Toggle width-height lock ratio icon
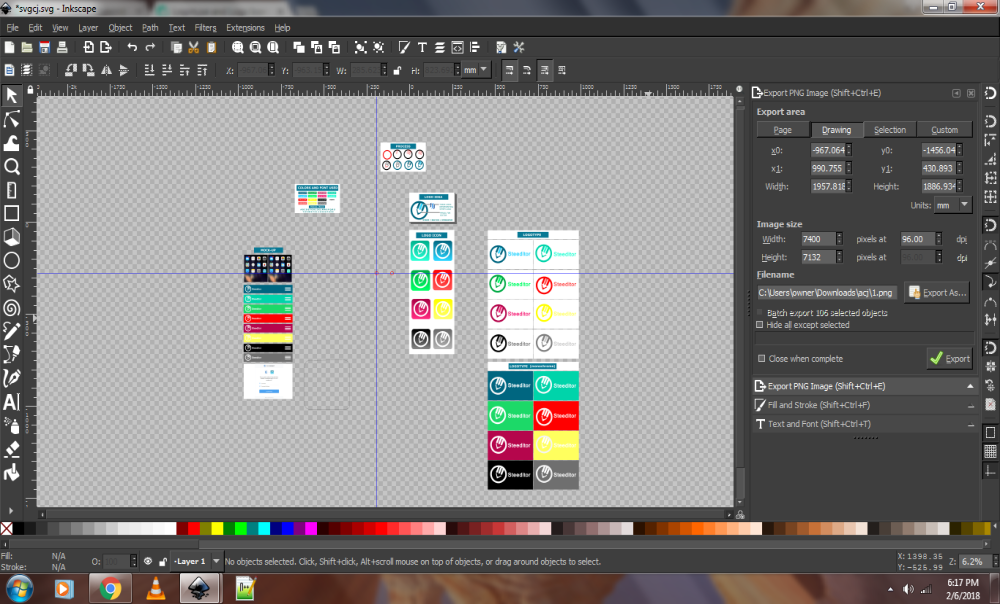This screenshot has height=604, width=1000. tap(397, 70)
